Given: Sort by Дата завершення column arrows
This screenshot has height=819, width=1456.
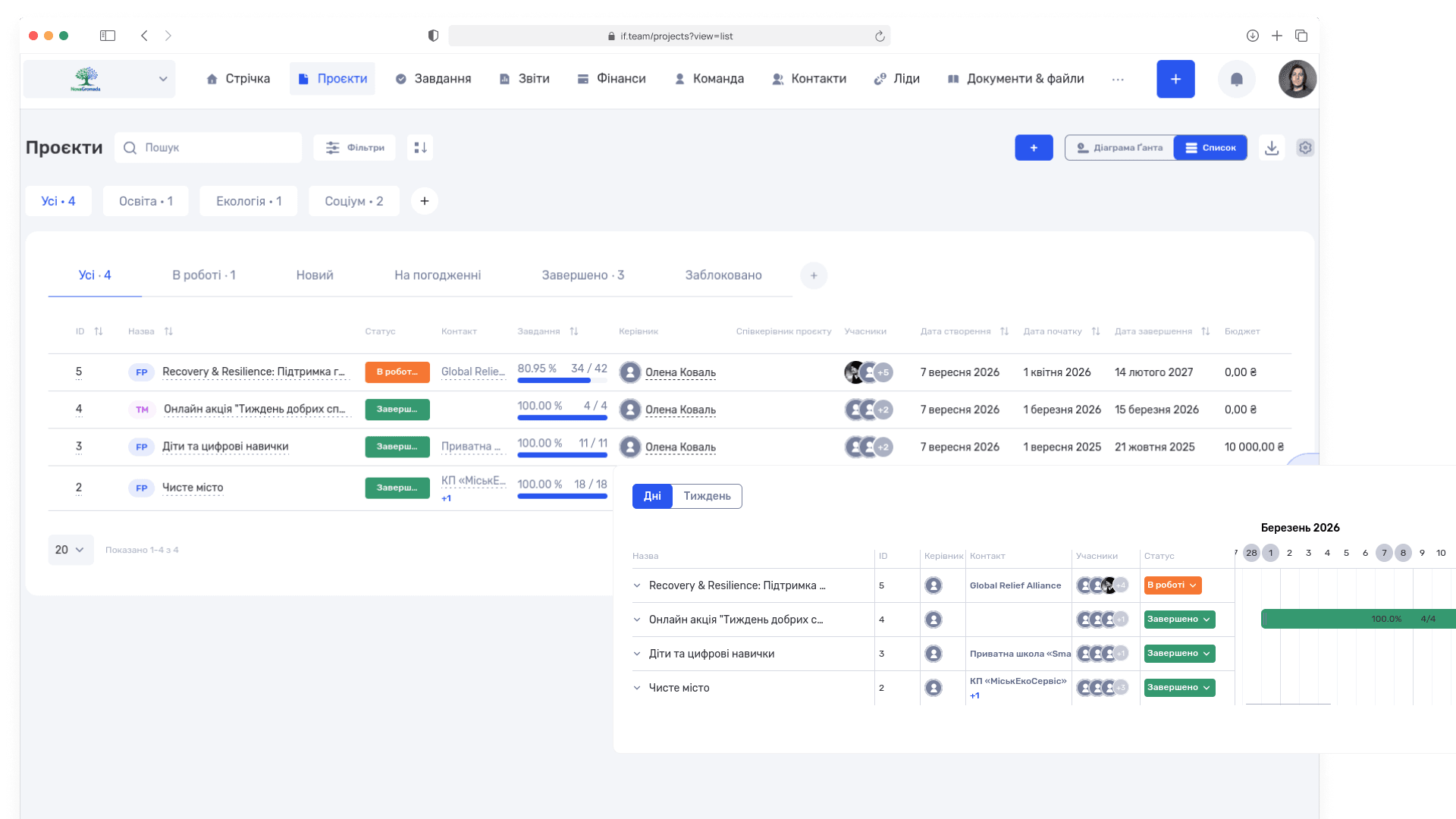Looking at the screenshot, I should click(1205, 331).
